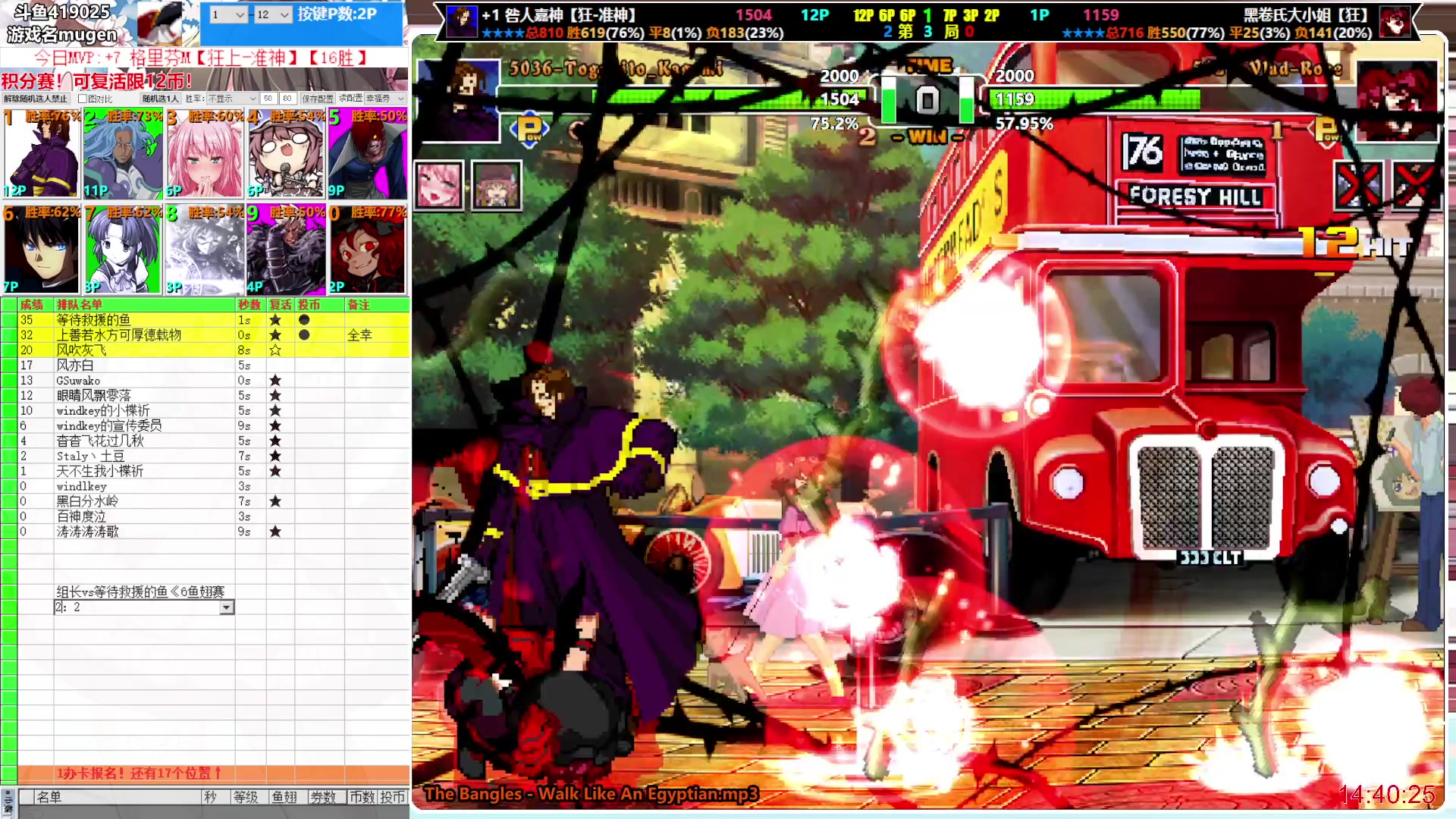Click the 币数 bottom column header
The height and width of the screenshot is (819, 1456).
coord(362,797)
